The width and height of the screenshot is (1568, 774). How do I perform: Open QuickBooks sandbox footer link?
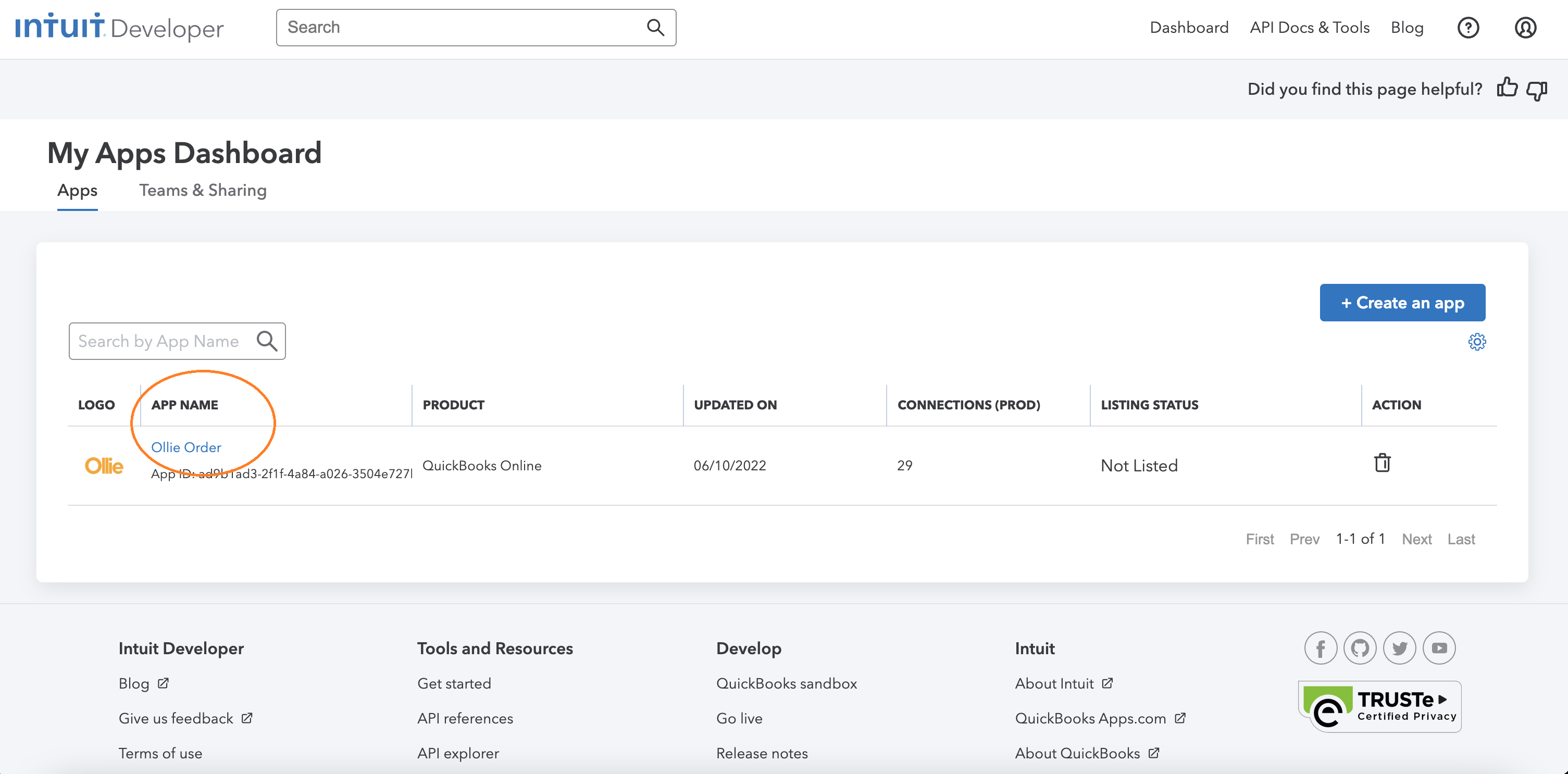click(x=787, y=683)
